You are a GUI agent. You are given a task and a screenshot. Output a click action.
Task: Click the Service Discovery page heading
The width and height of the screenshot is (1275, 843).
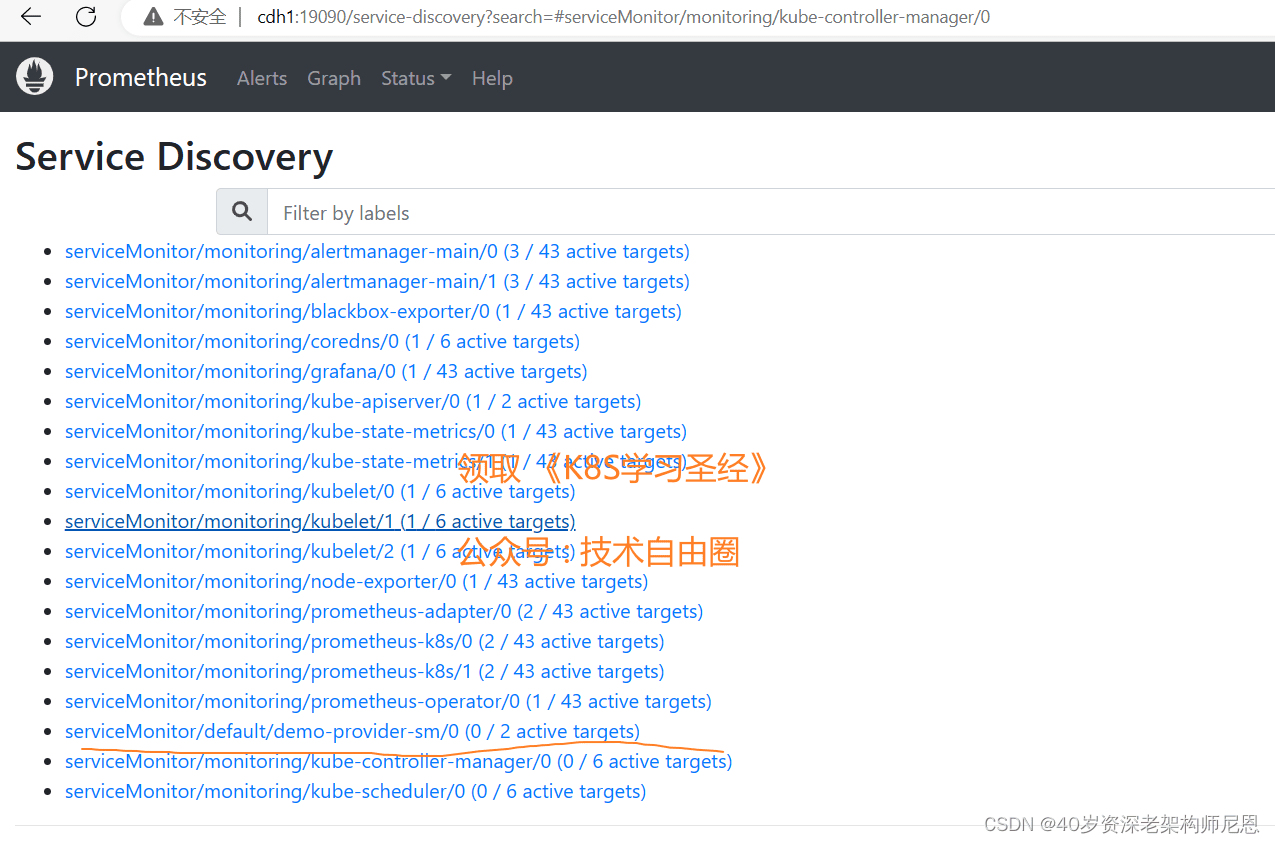pyautogui.click(x=174, y=157)
